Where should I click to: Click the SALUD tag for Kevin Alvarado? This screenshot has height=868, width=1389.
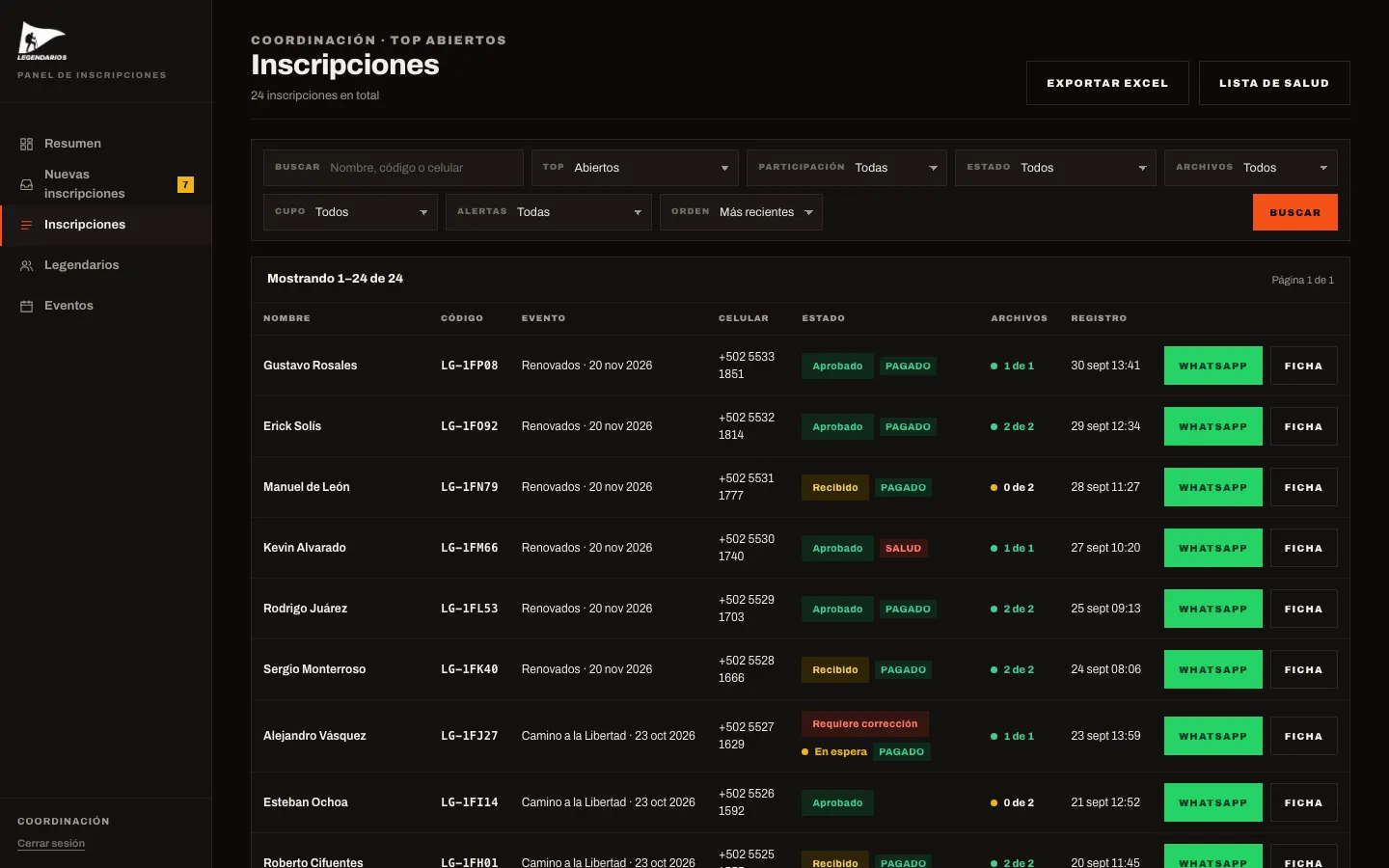(904, 548)
